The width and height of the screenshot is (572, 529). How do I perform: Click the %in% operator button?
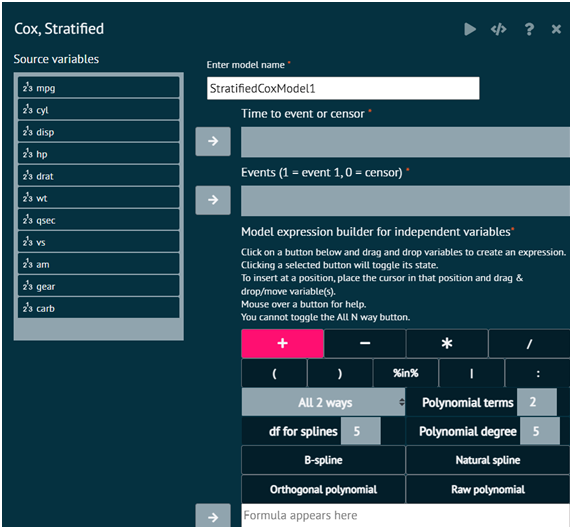click(x=405, y=373)
